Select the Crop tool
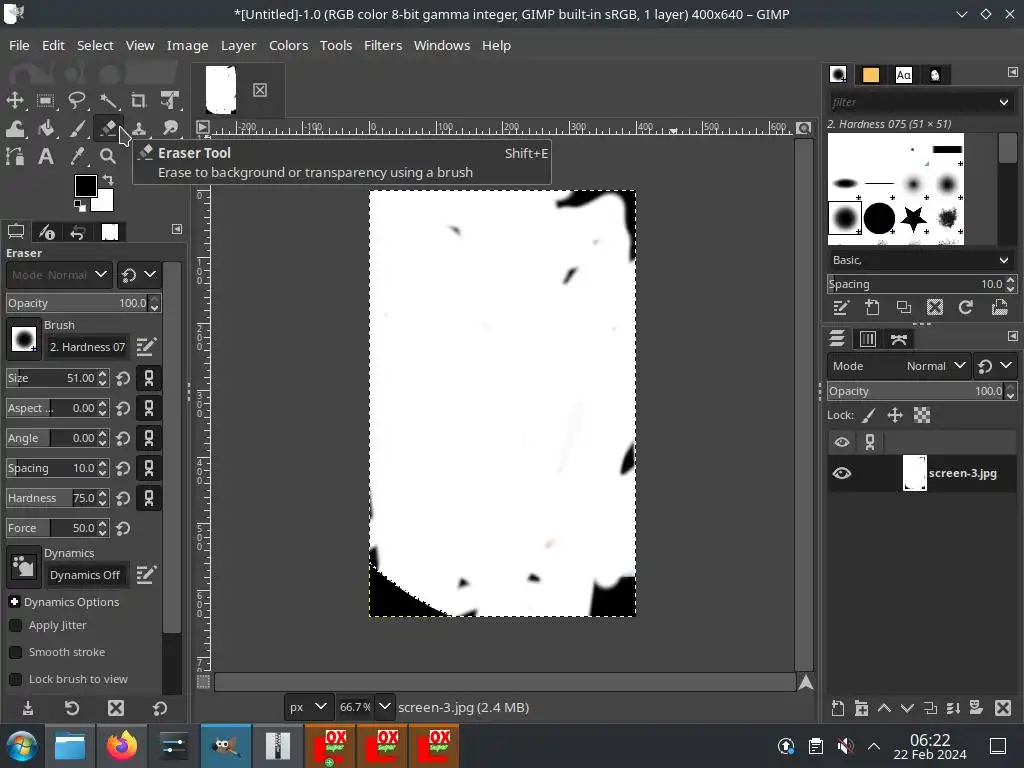1024x768 pixels. [138, 100]
